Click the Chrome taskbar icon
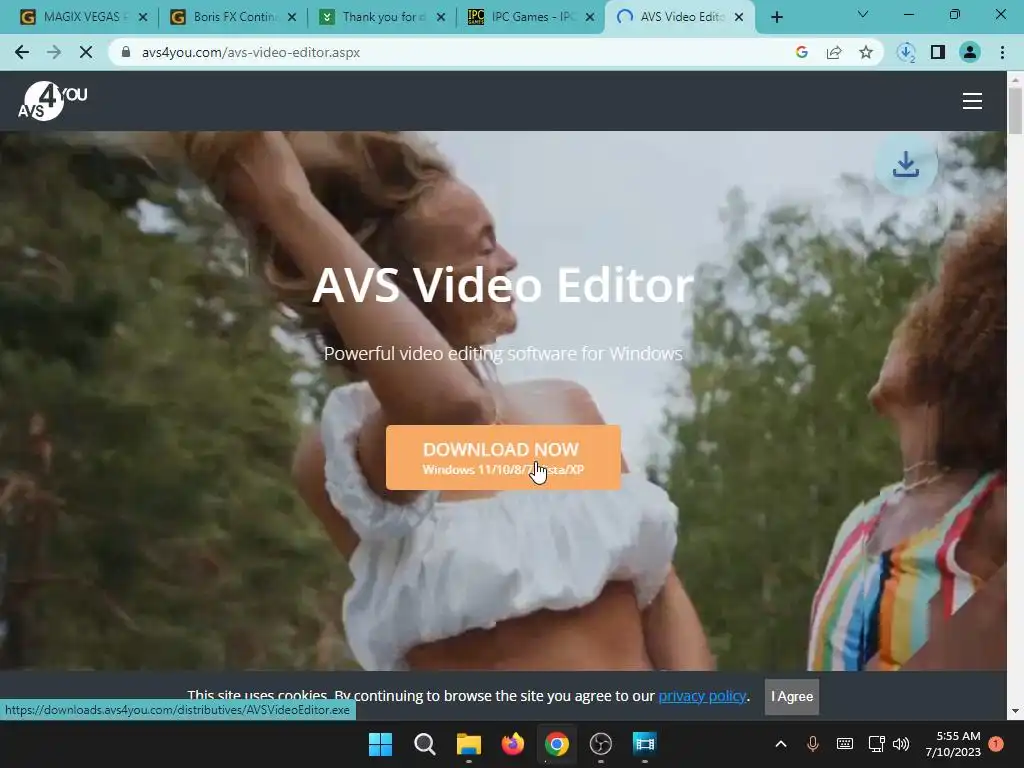 click(x=556, y=744)
